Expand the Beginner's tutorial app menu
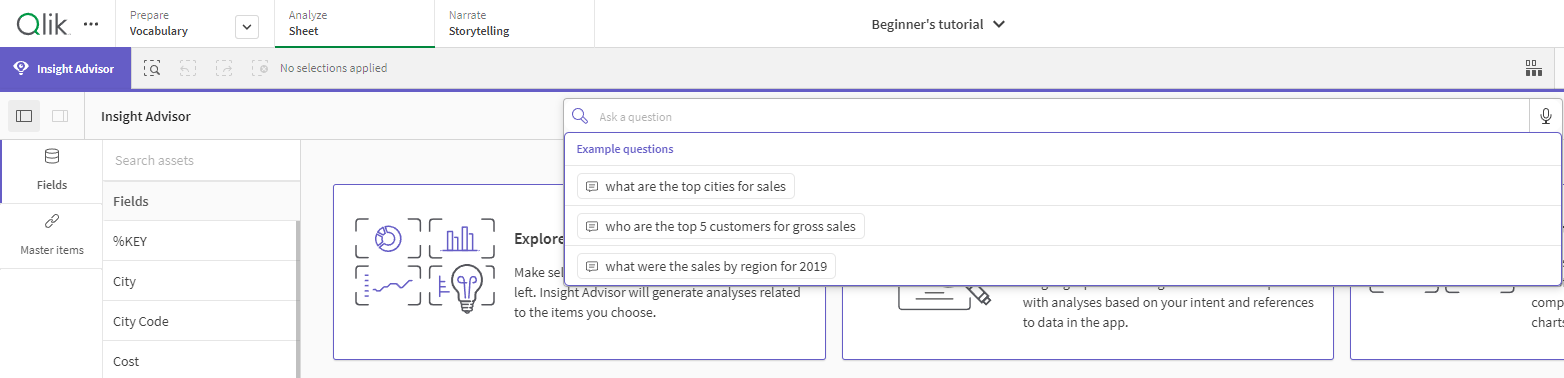This screenshot has width=1564, height=378. [x=937, y=24]
